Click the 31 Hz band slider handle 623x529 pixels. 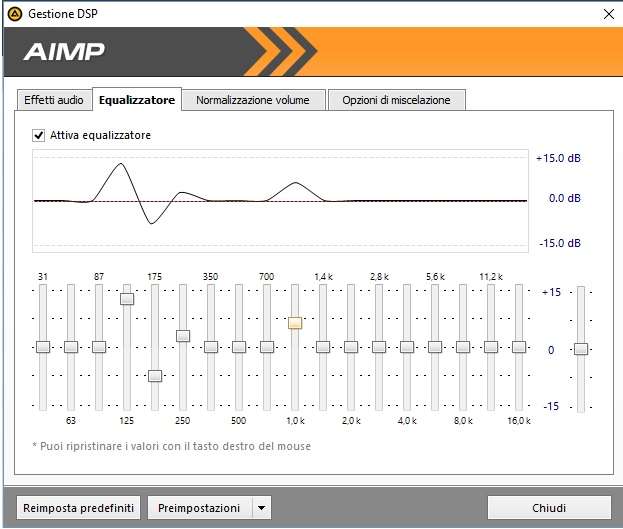(43, 347)
